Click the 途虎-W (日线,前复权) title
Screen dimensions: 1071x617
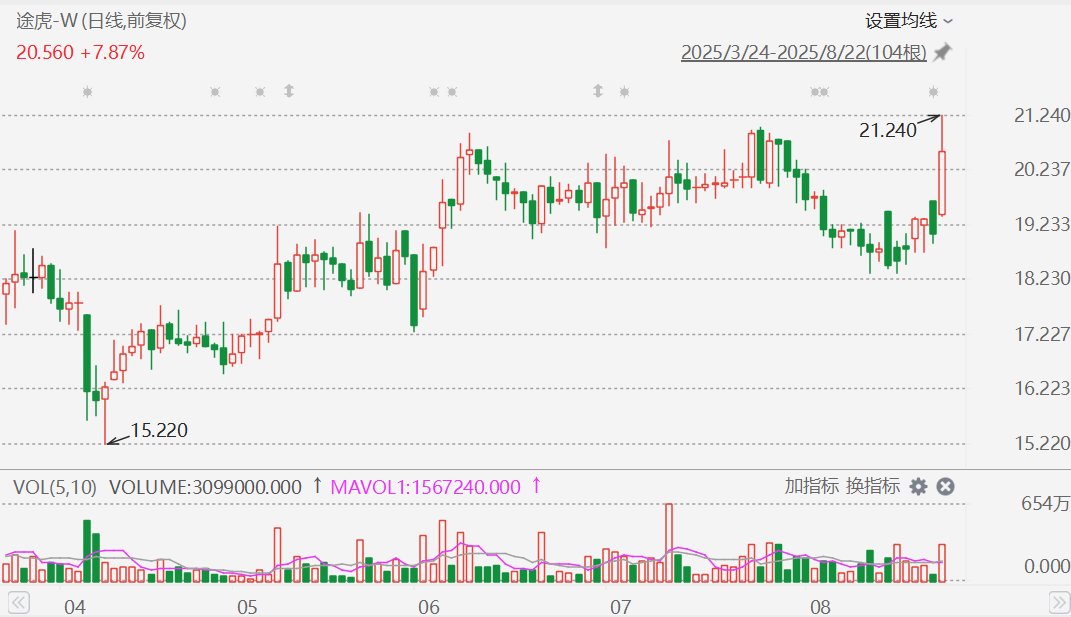(101, 21)
